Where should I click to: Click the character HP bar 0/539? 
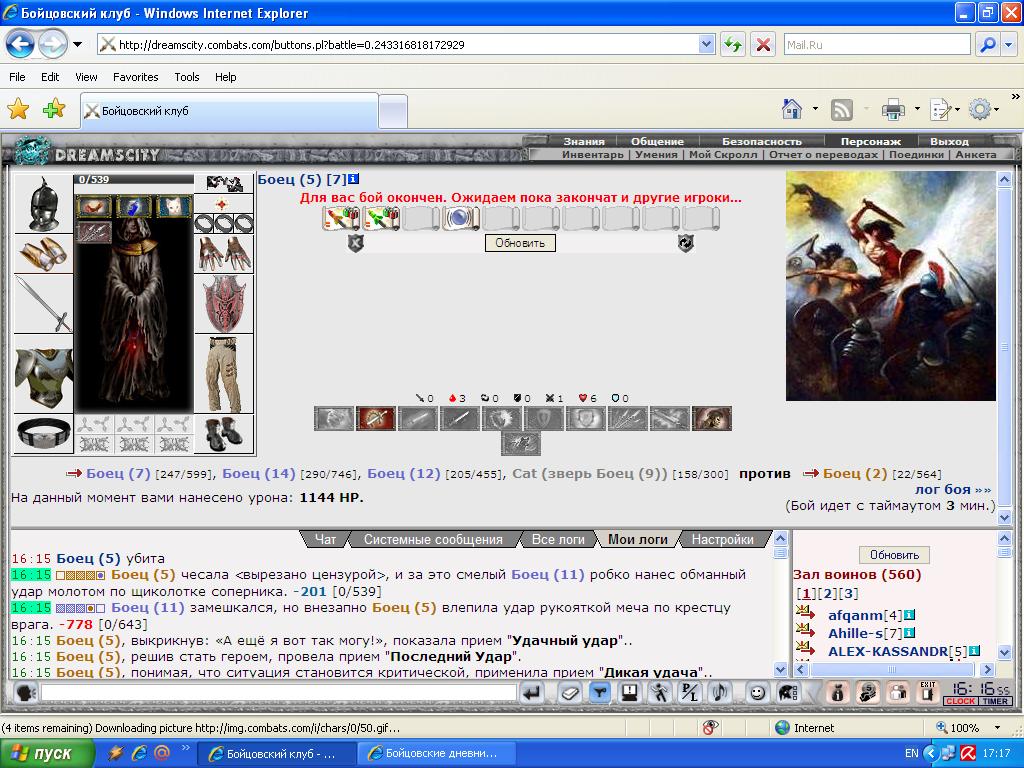pos(134,180)
